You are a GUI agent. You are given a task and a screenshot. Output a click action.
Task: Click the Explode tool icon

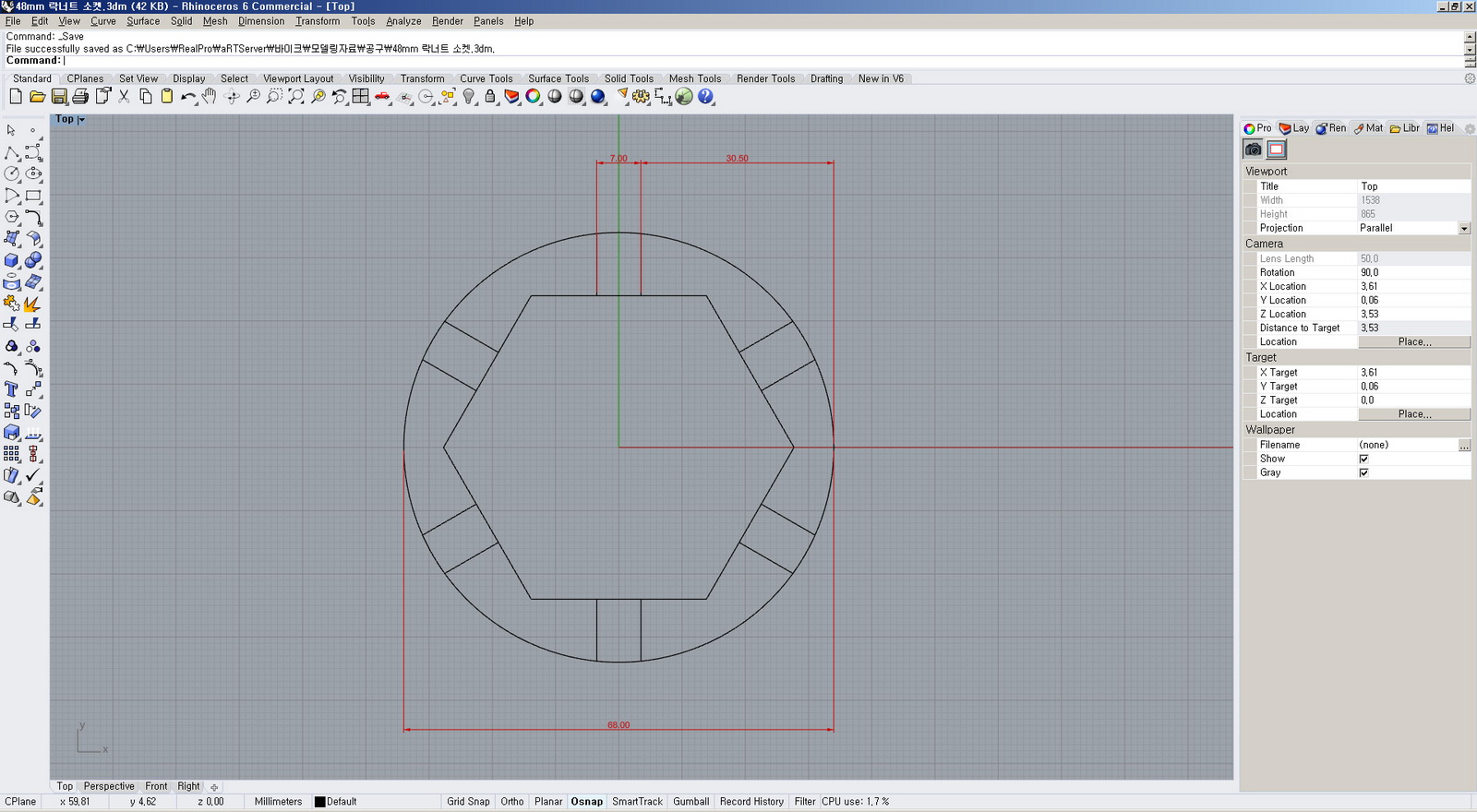(33, 304)
